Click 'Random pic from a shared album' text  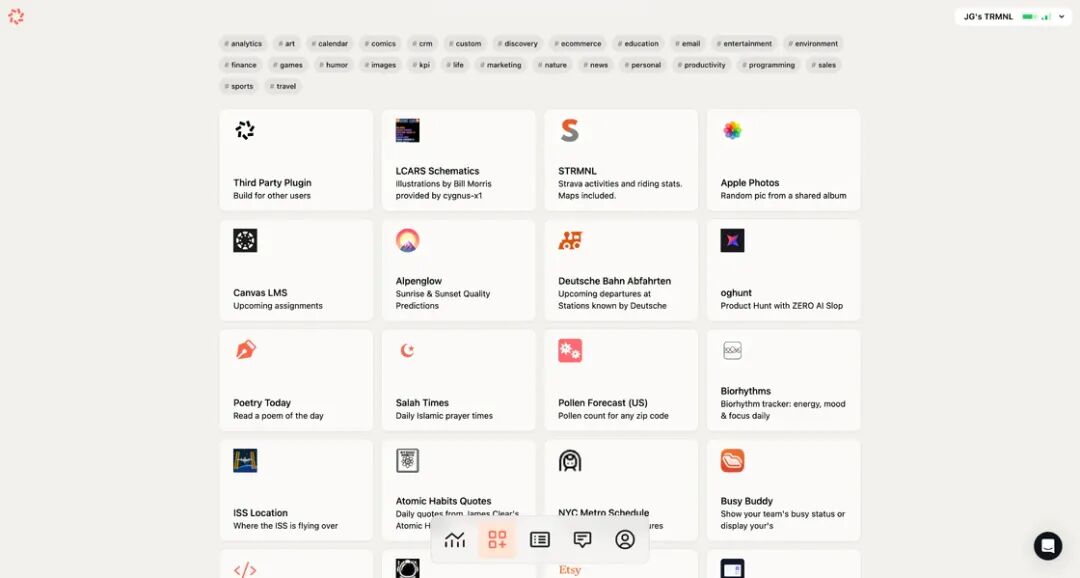click(x=783, y=196)
